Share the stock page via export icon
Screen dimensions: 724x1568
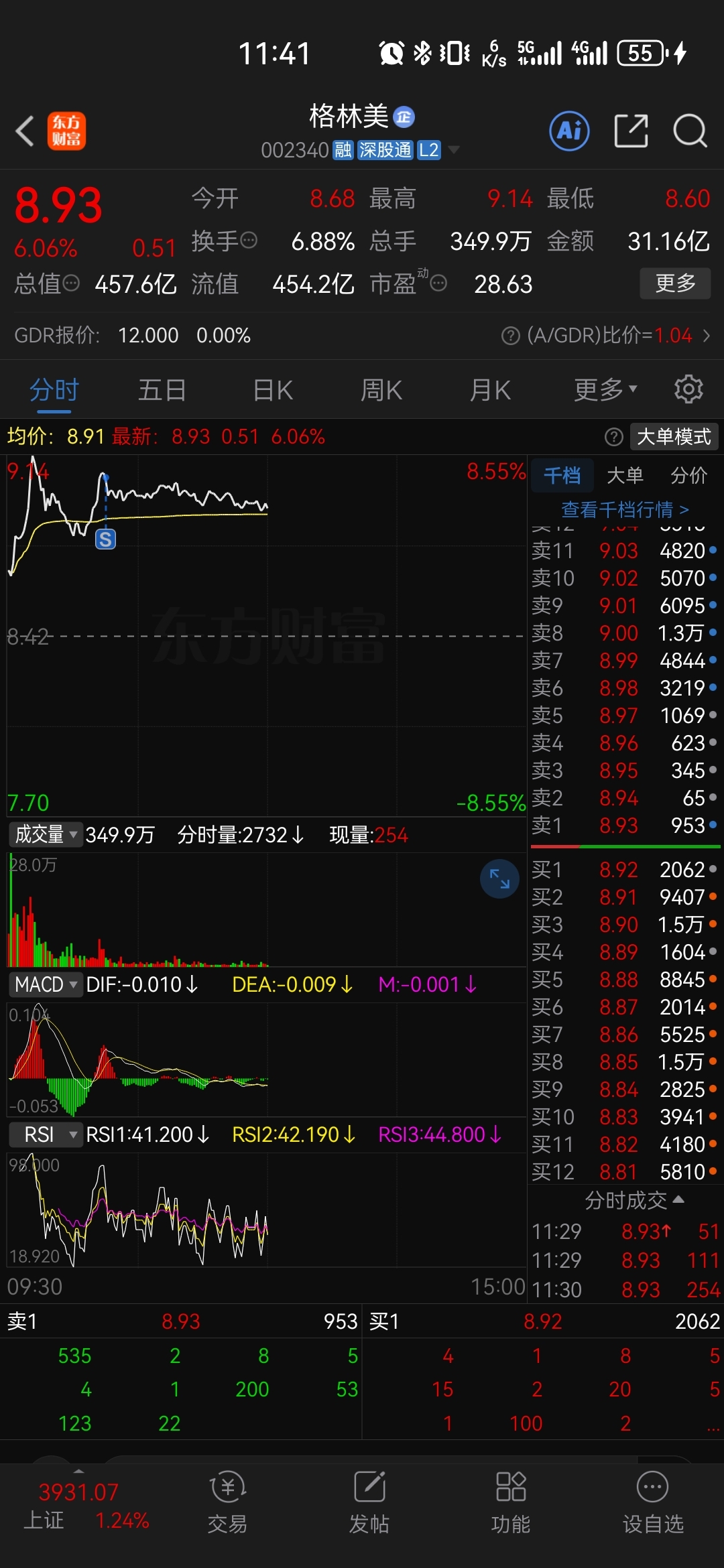tap(631, 131)
